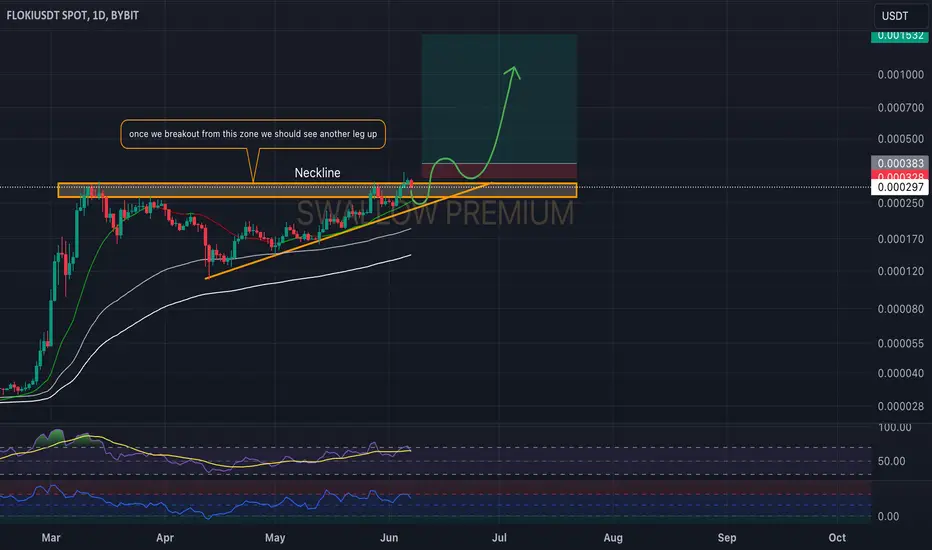Click the 0.000040 price axis label
This screenshot has width=932, height=550.
(x=900, y=373)
